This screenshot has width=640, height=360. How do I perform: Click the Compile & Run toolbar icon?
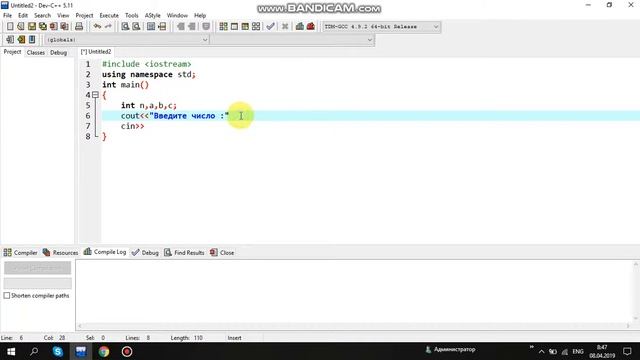245,27
